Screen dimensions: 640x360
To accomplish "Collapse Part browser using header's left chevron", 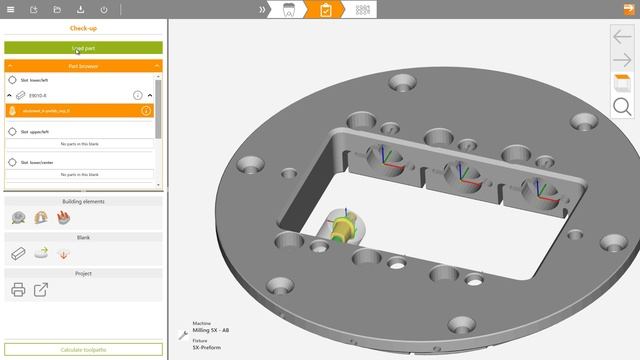I will pos(10,66).
